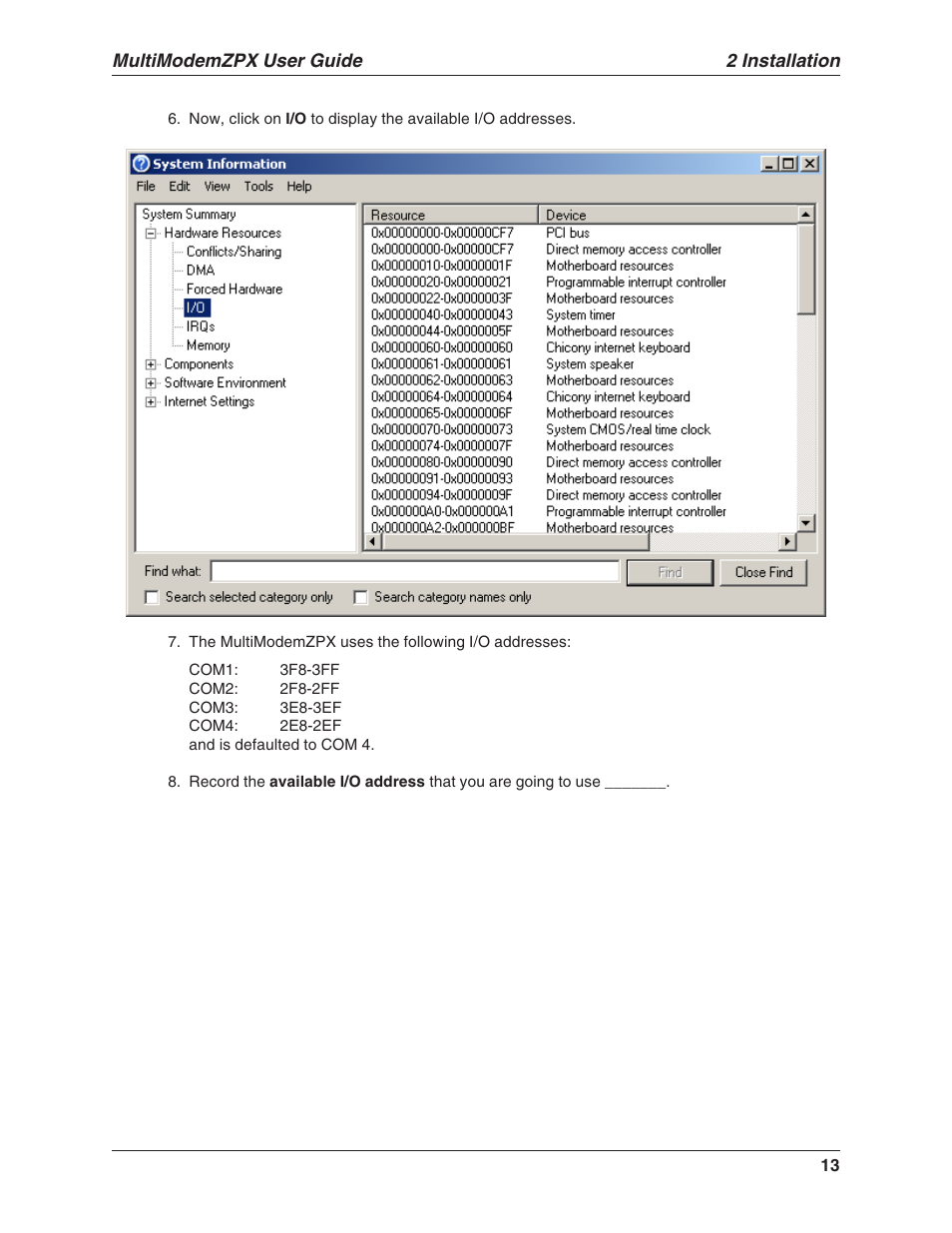This screenshot has width=952, height=1233.
Task: Click the horizontal scrollbar left arrow
Action: click(x=373, y=542)
